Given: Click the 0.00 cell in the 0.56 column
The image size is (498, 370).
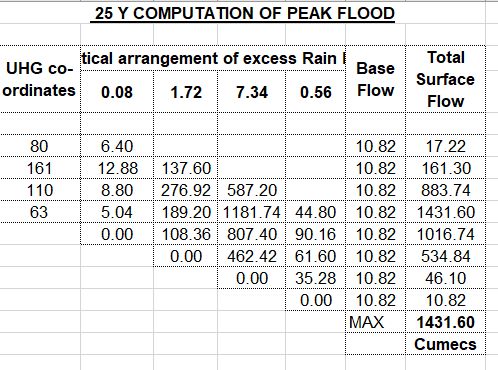Looking at the screenshot, I should point(316,300).
